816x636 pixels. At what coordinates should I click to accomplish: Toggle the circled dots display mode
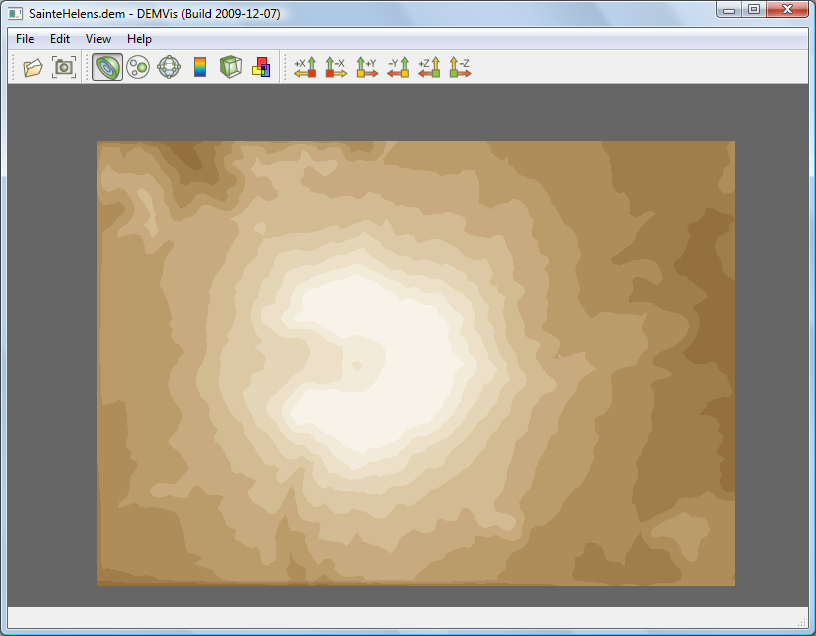coord(138,68)
